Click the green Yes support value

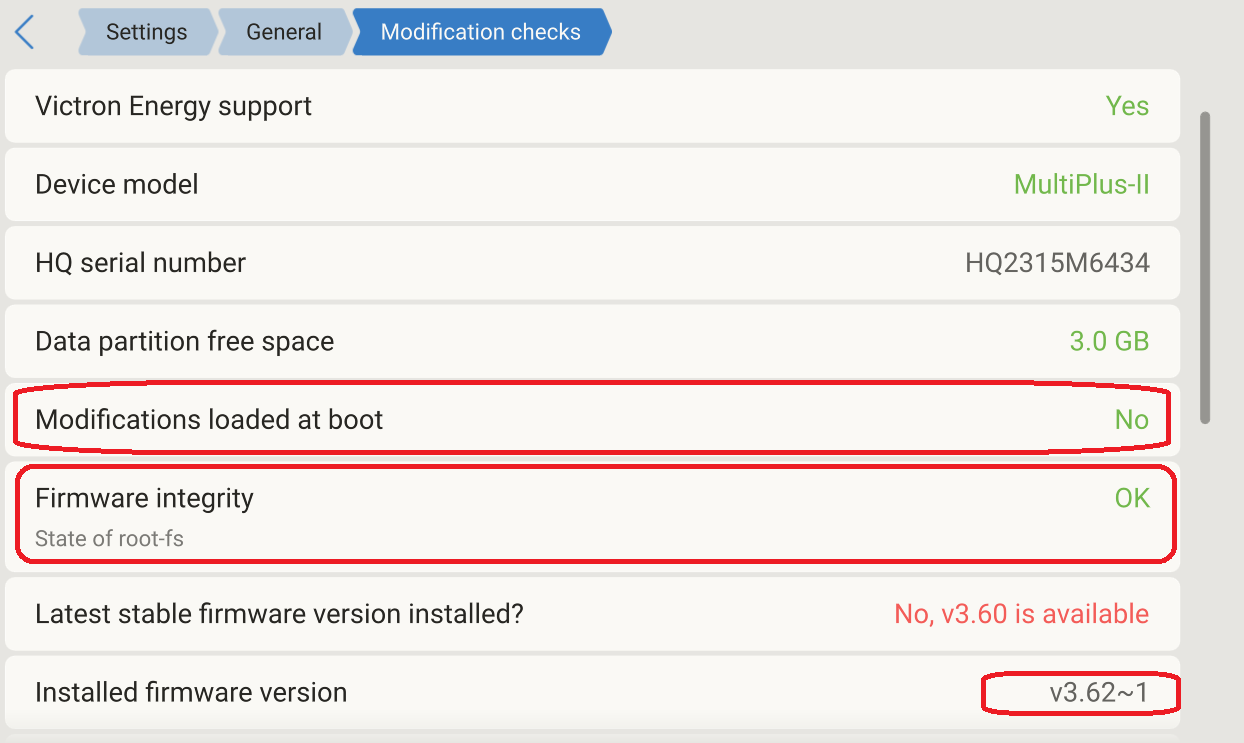pyautogui.click(x=1127, y=106)
